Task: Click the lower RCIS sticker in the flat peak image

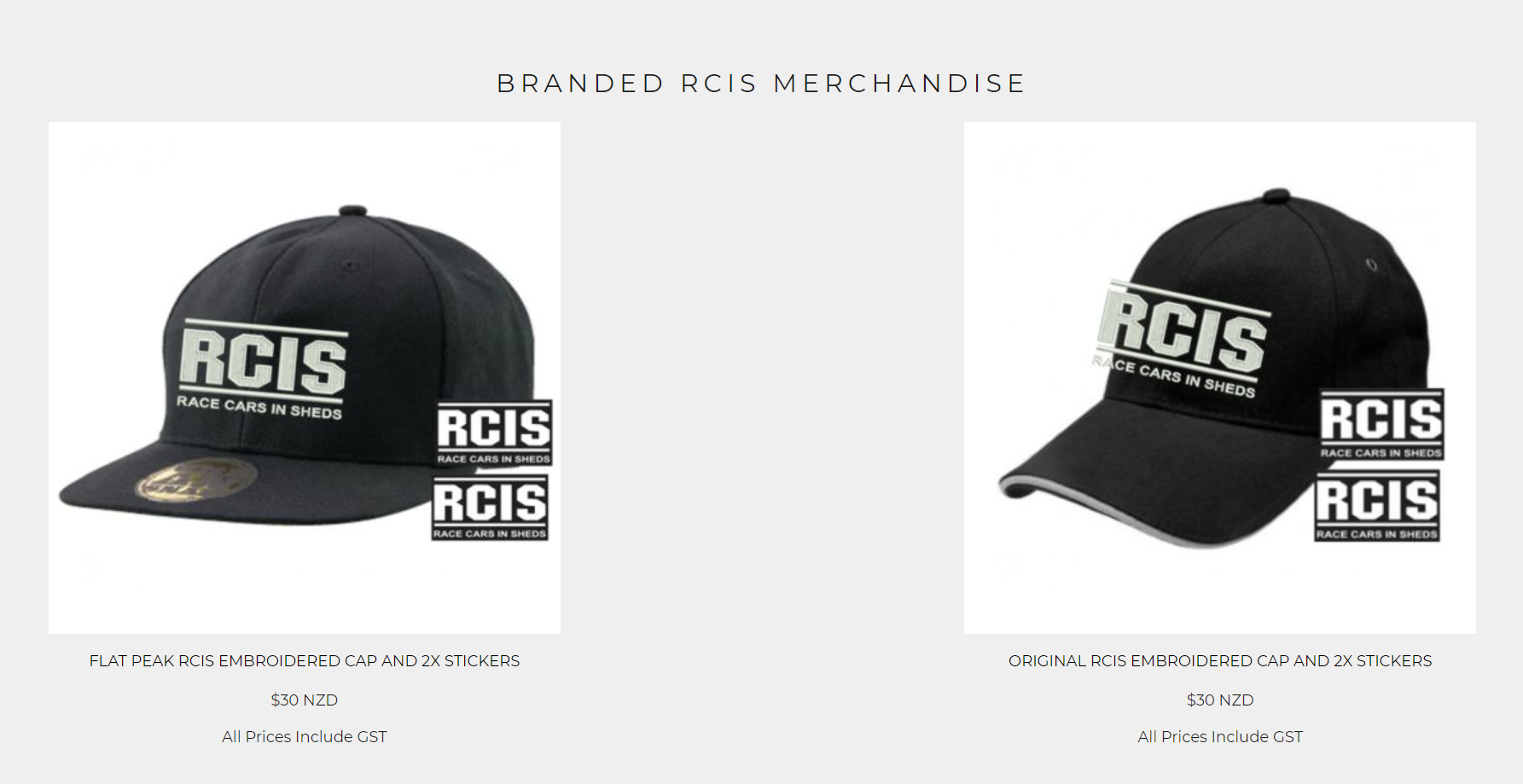Action: (x=490, y=508)
